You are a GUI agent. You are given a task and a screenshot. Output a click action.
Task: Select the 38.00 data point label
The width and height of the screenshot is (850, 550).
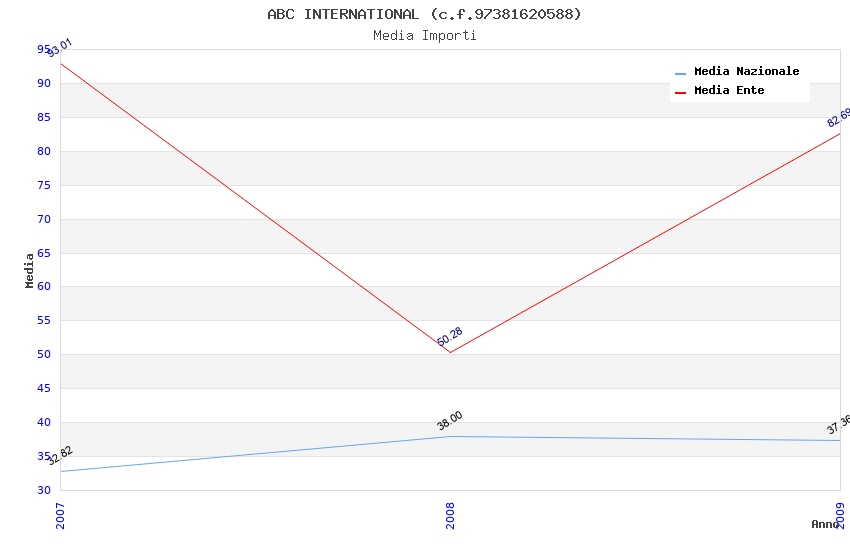click(x=450, y=421)
